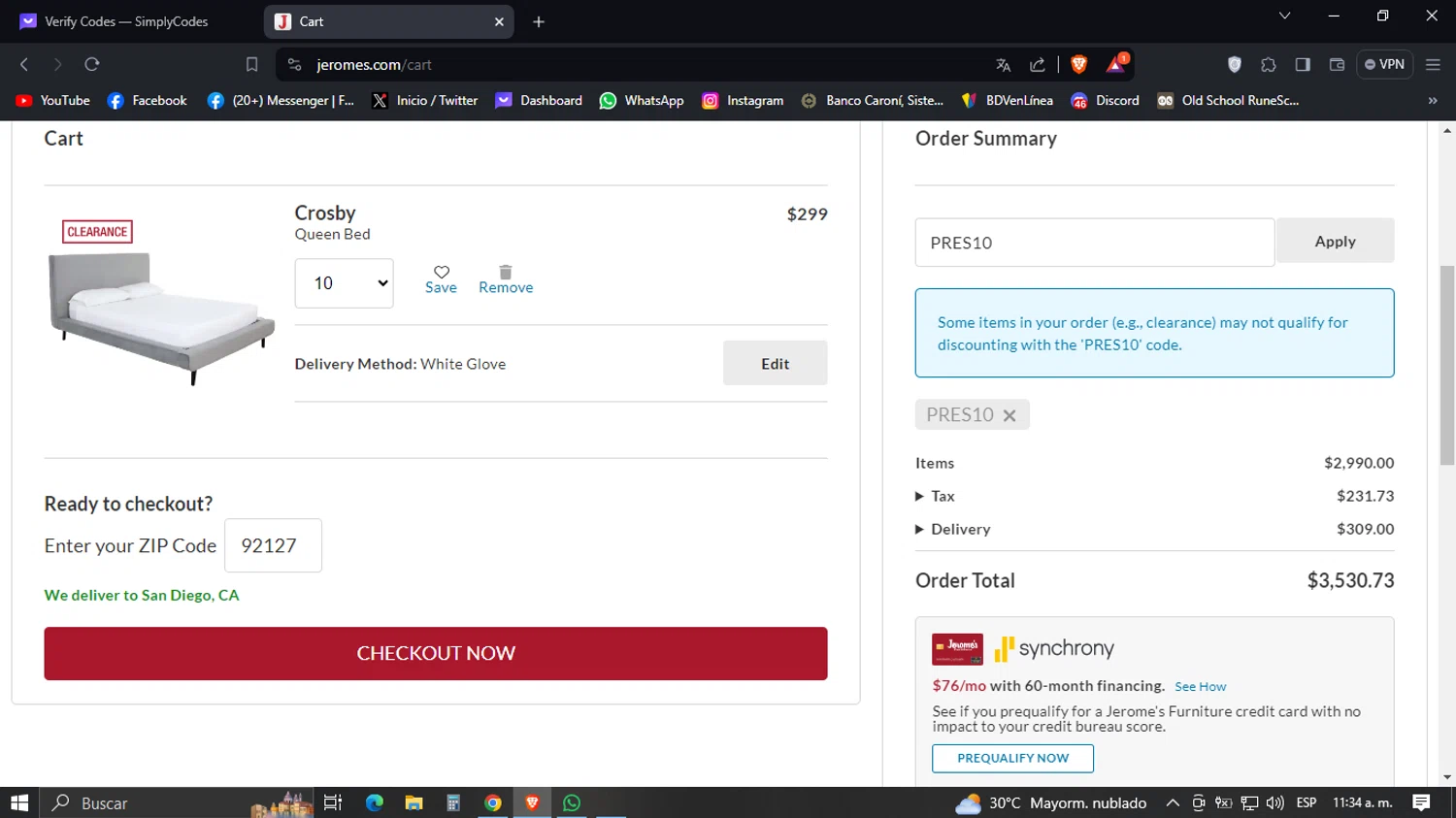Open Microsoft Edge from taskbar
Screen dimensions: 1456x818
tap(374, 802)
